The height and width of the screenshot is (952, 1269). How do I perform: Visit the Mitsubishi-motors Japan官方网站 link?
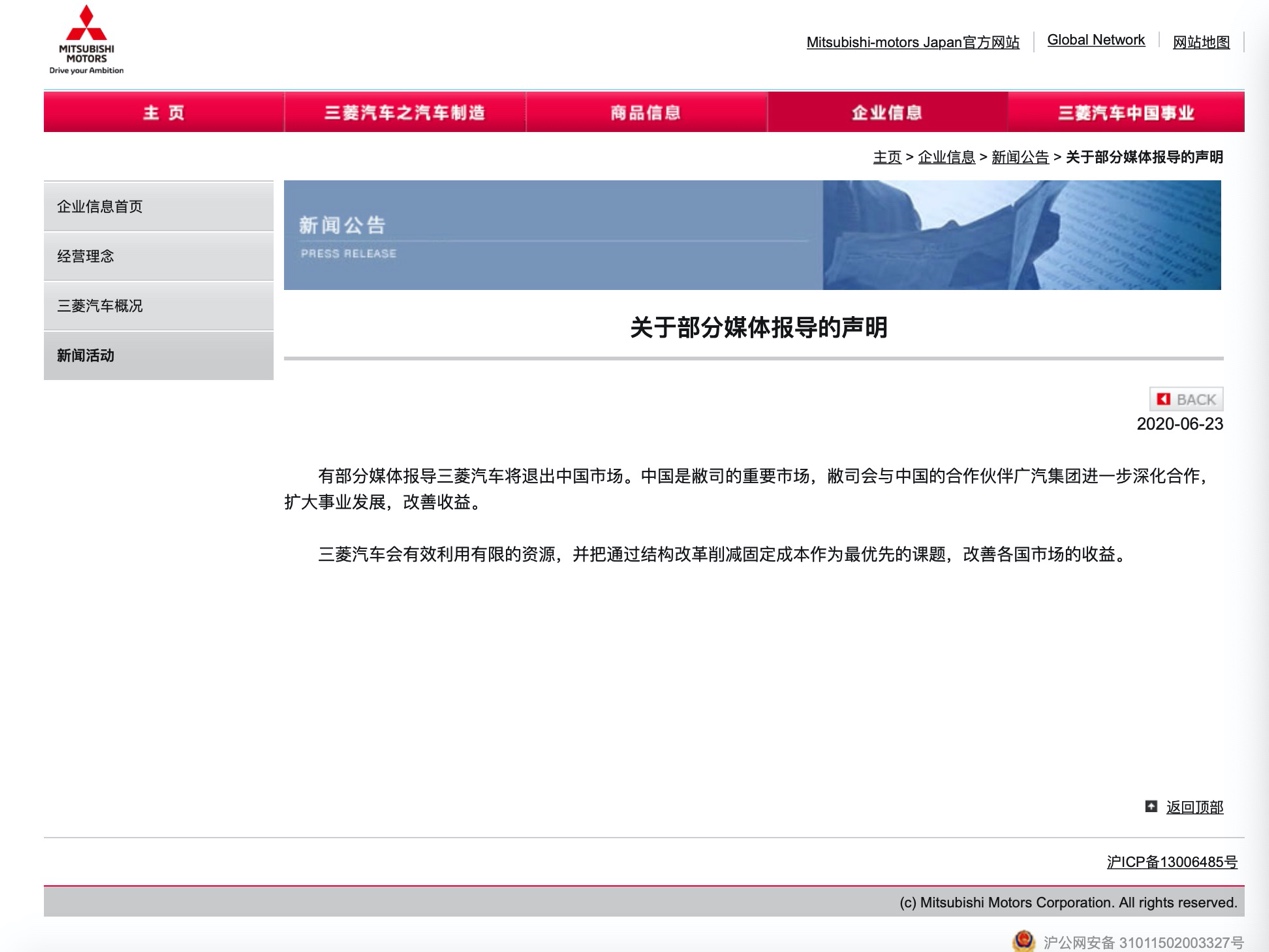(913, 42)
